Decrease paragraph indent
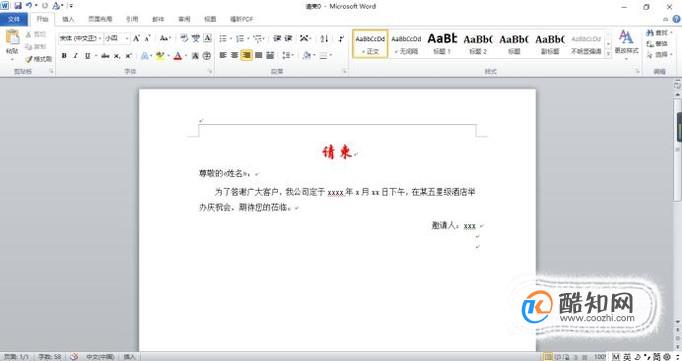The height and width of the screenshot is (361, 682). click(x=277, y=38)
